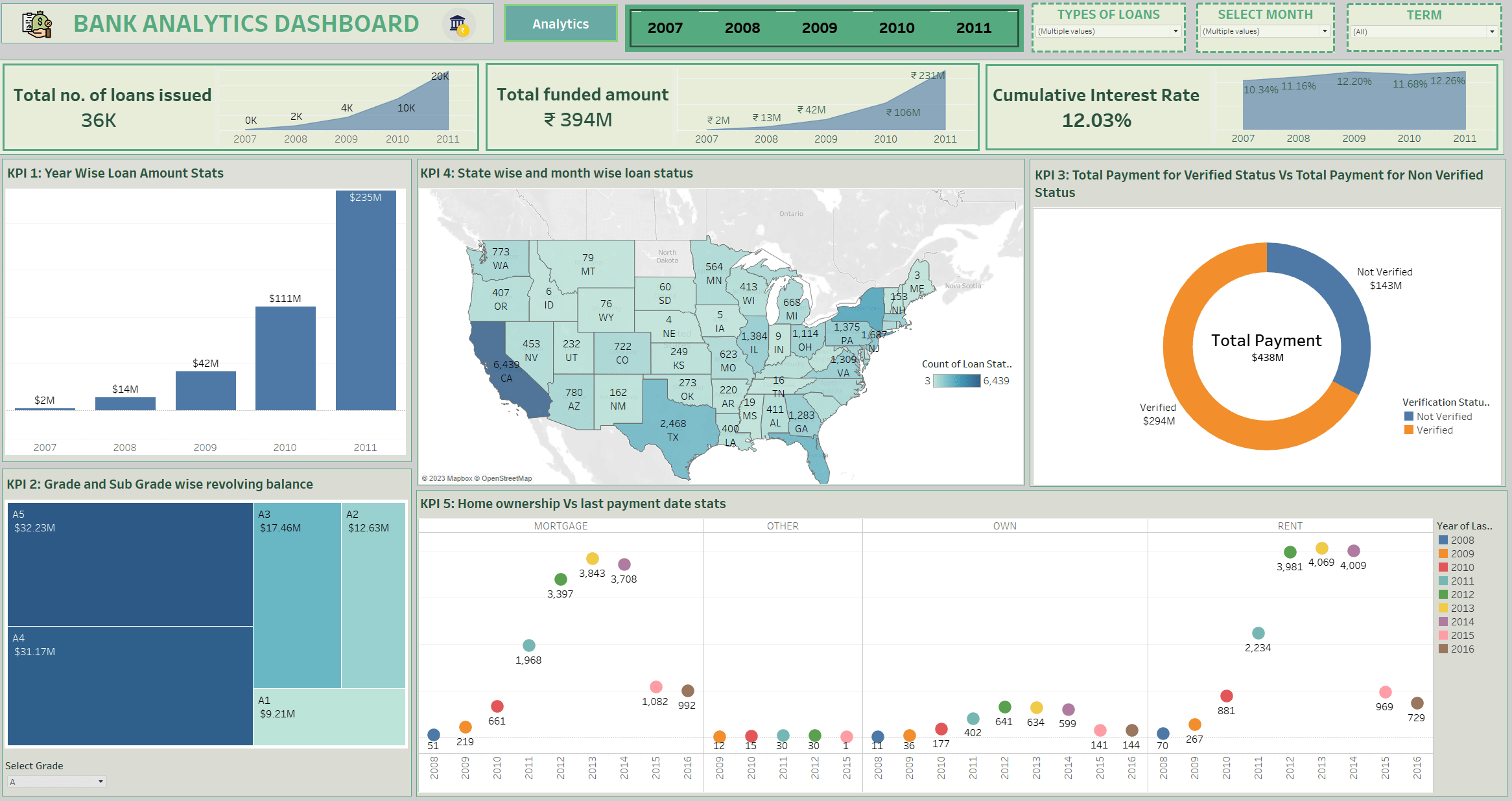Open the Select Grade dropdown

pyautogui.click(x=56, y=782)
